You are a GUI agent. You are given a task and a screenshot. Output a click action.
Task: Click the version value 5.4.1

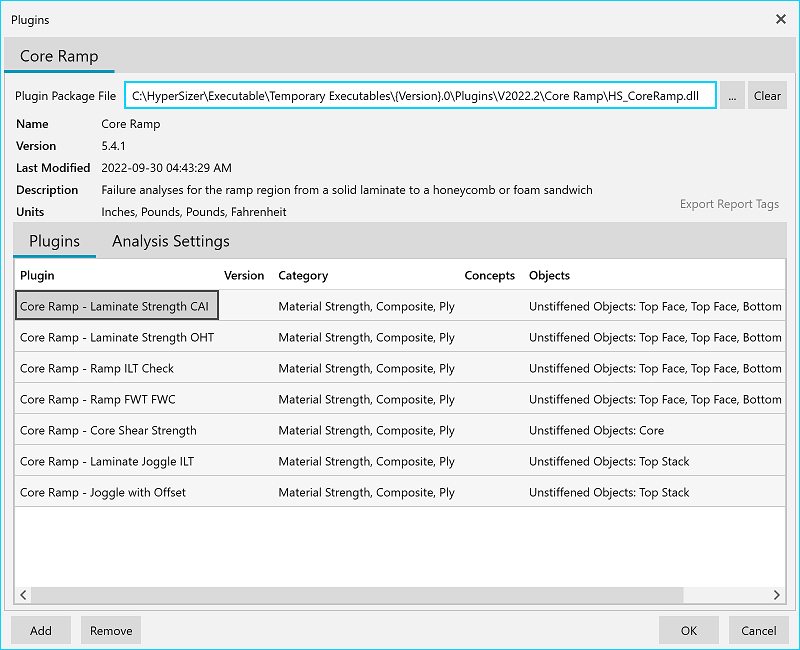click(113, 146)
